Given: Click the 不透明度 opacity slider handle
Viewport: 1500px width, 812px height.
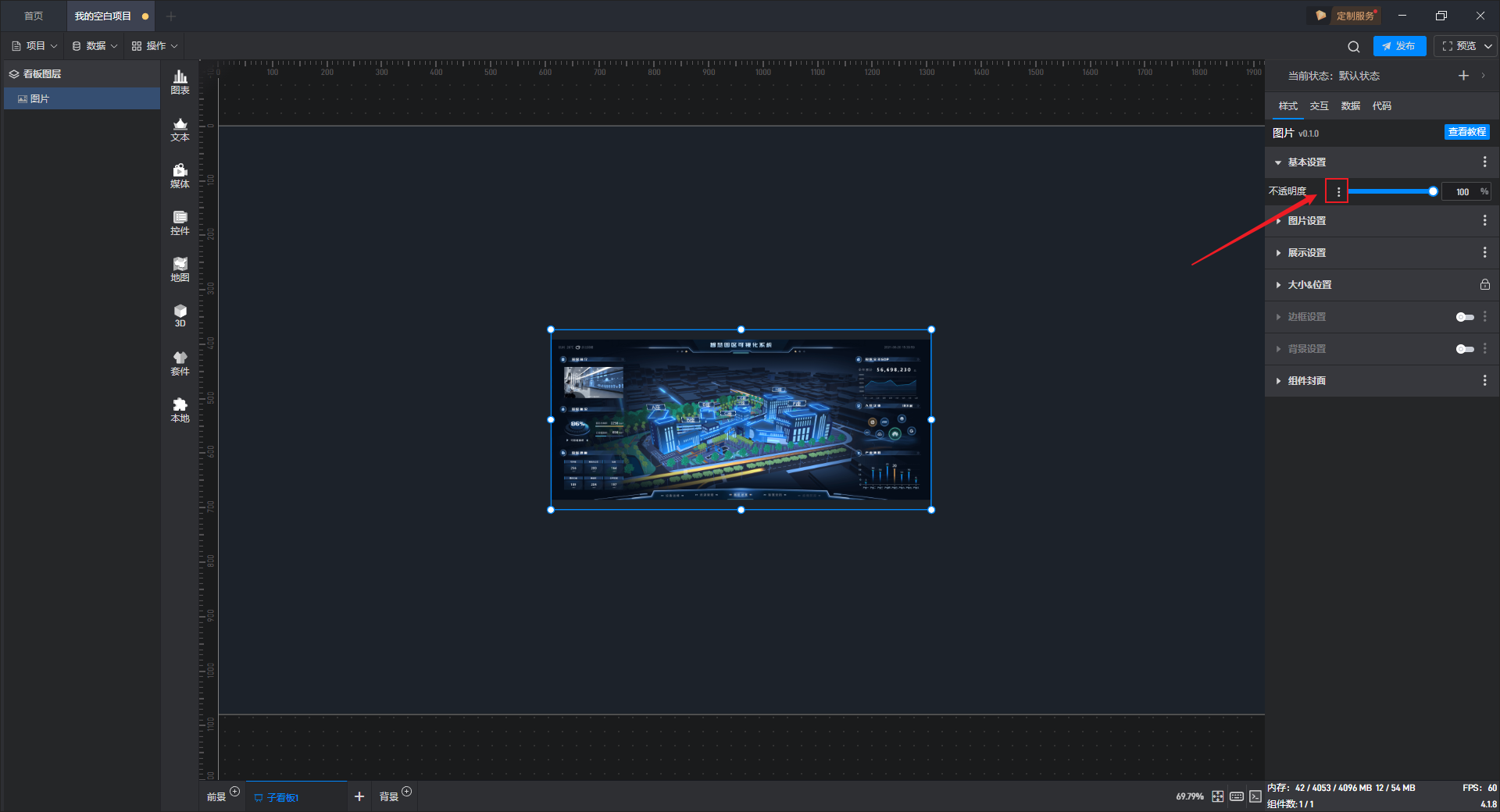Looking at the screenshot, I should [x=1433, y=191].
